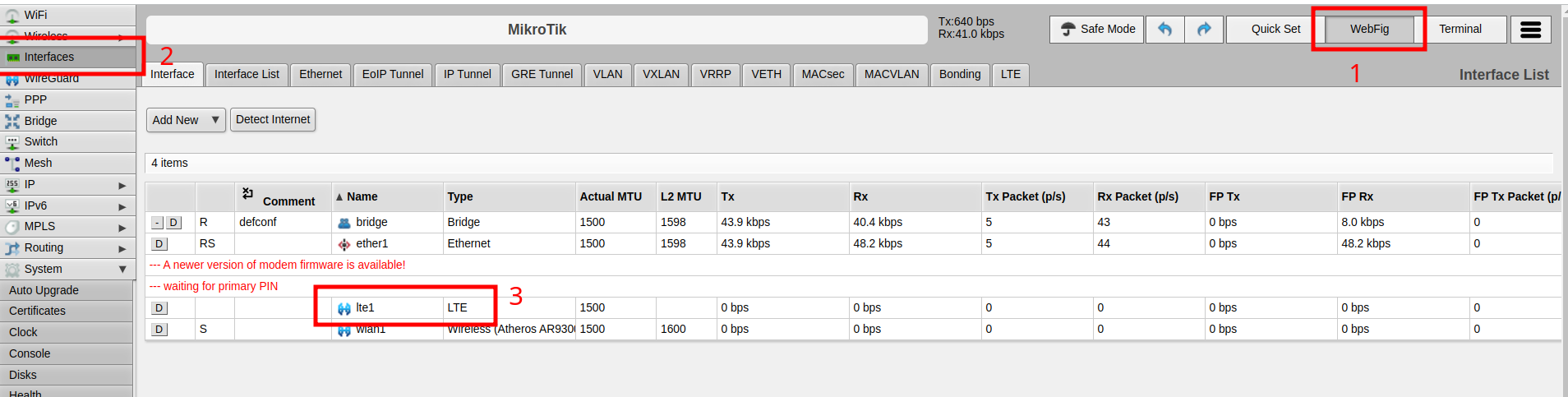Select the LTE tab

tap(1011, 75)
